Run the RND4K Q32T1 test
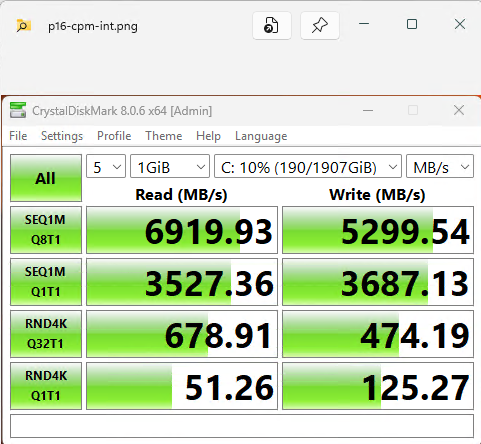 46,334
